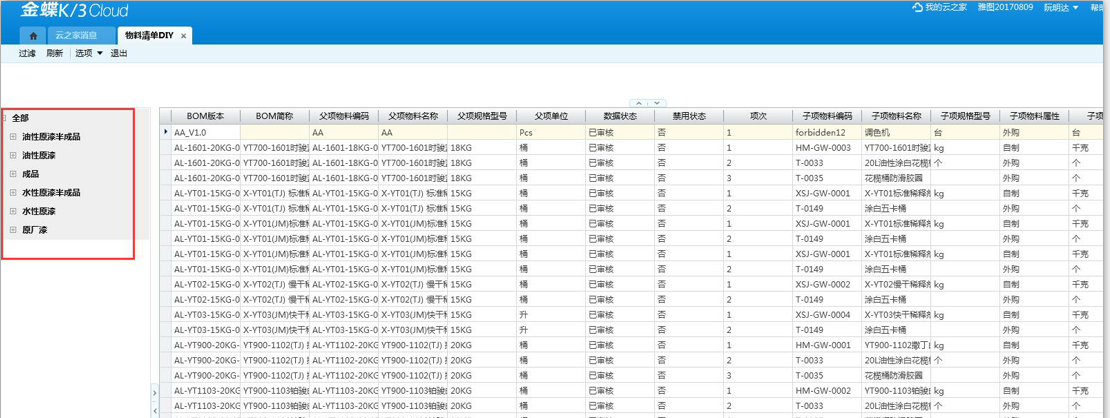Expand the 原厂漆 tree node
Viewport: 1110px width, 418px height.
point(13,230)
